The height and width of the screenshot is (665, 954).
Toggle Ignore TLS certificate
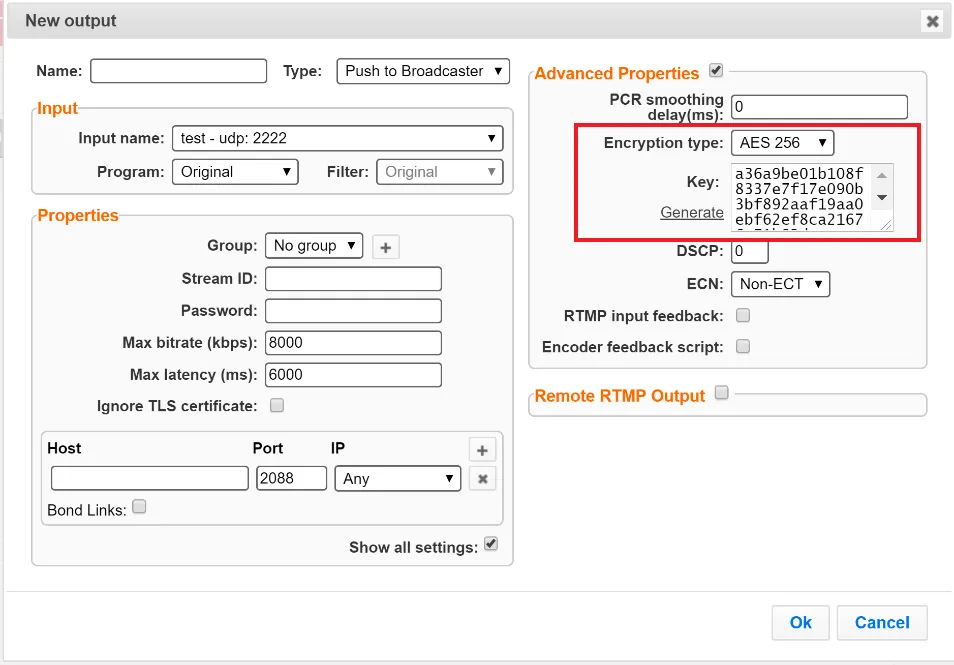(x=277, y=405)
